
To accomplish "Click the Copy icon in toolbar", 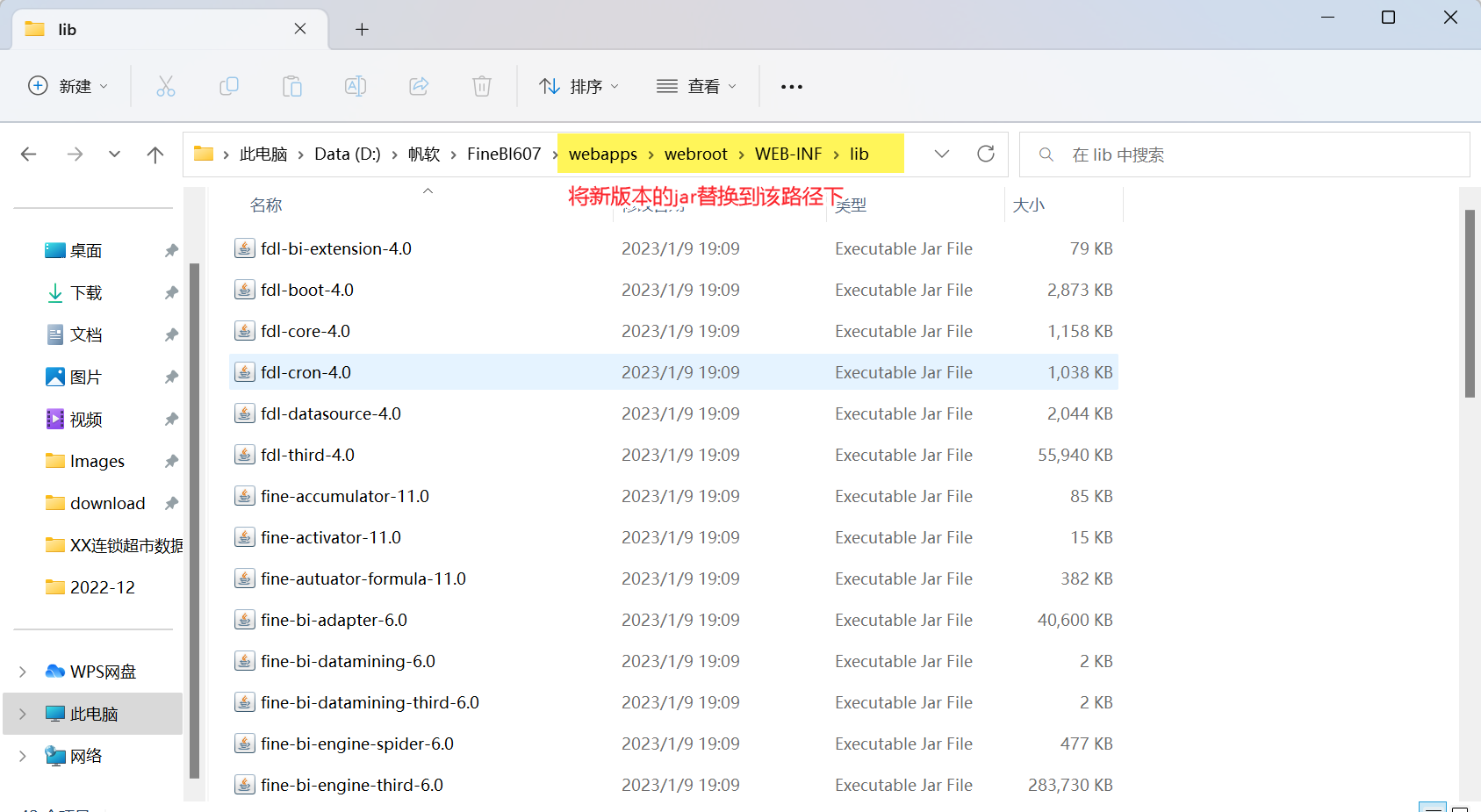I will point(229,86).
